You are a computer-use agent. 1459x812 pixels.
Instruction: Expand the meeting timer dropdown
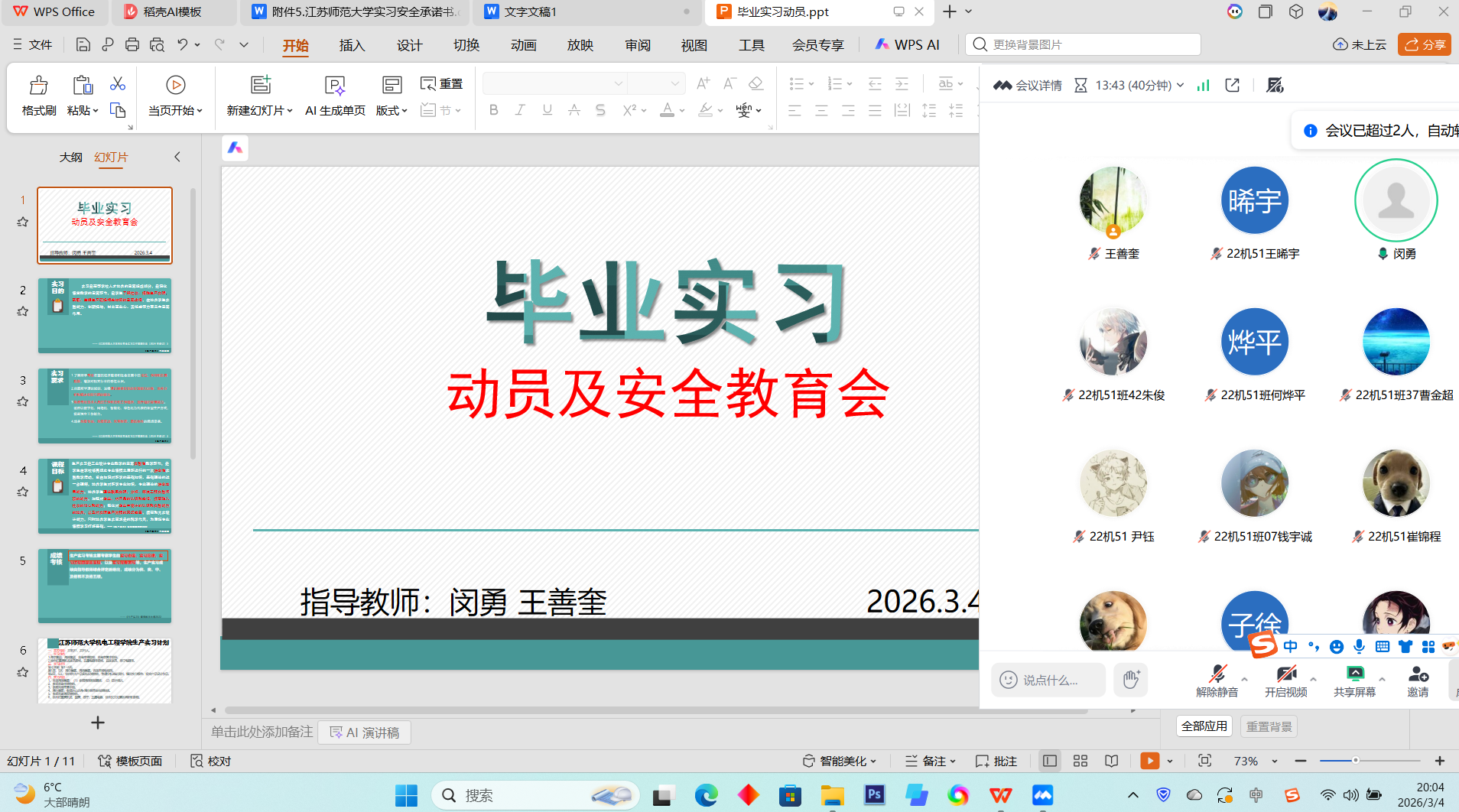click(x=1180, y=86)
